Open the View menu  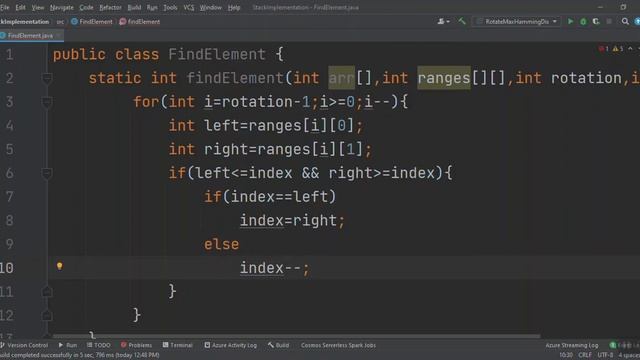coord(38,7)
